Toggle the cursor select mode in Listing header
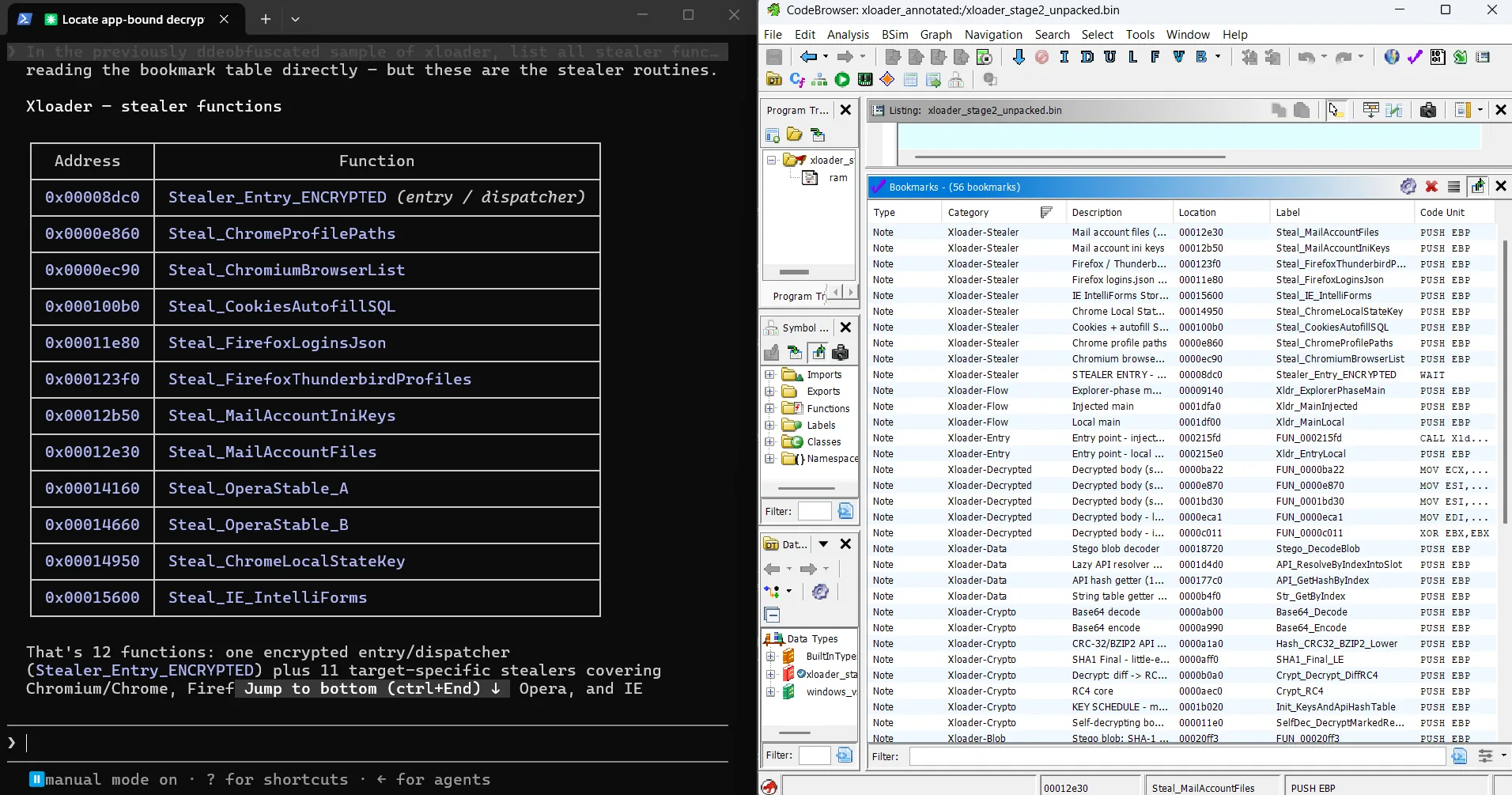 point(1335,110)
